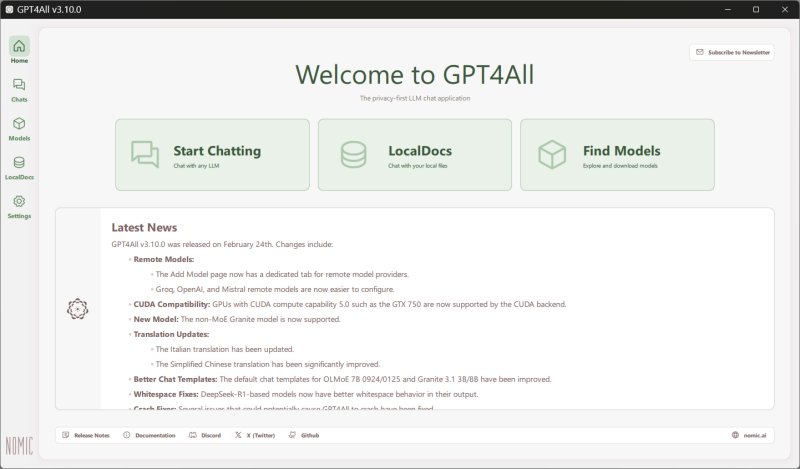Click "The privacy-first LLM chat application" subtitle

[415, 98]
